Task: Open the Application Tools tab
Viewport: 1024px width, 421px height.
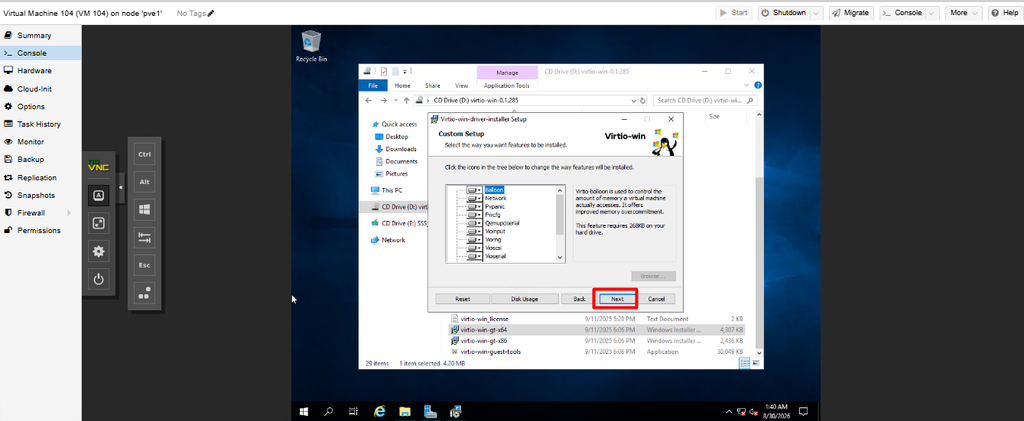Action: pos(507,86)
